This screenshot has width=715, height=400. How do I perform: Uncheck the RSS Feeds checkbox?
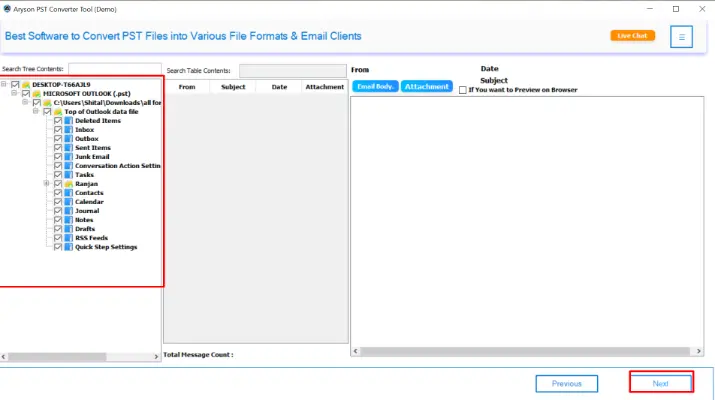pyautogui.click(x=58, y=238)
